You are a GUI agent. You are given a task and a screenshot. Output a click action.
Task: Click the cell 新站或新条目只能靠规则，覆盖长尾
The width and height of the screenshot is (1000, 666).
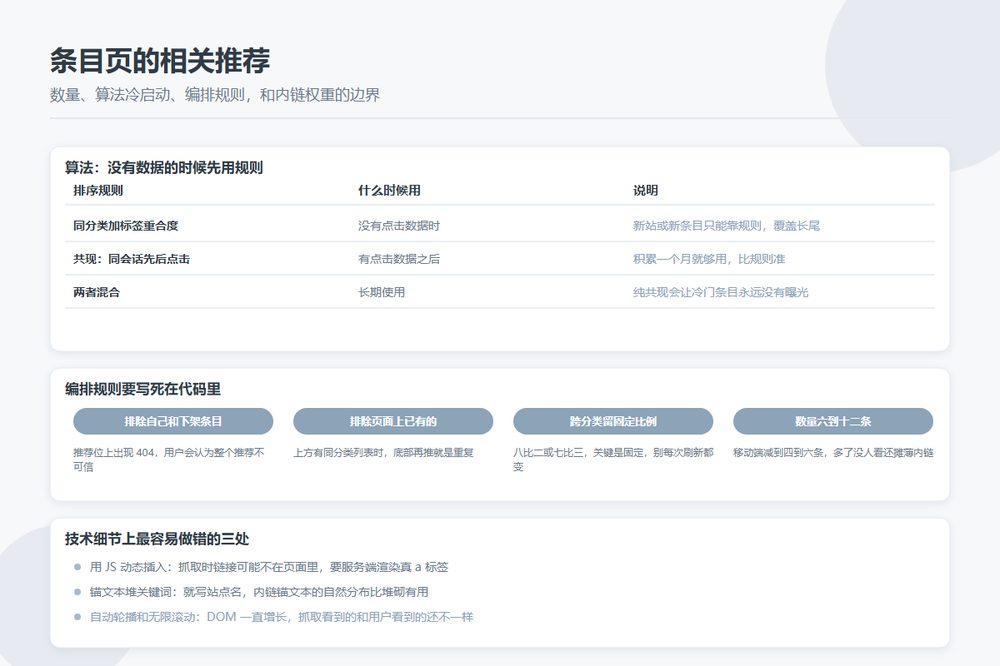pos(726,225)
